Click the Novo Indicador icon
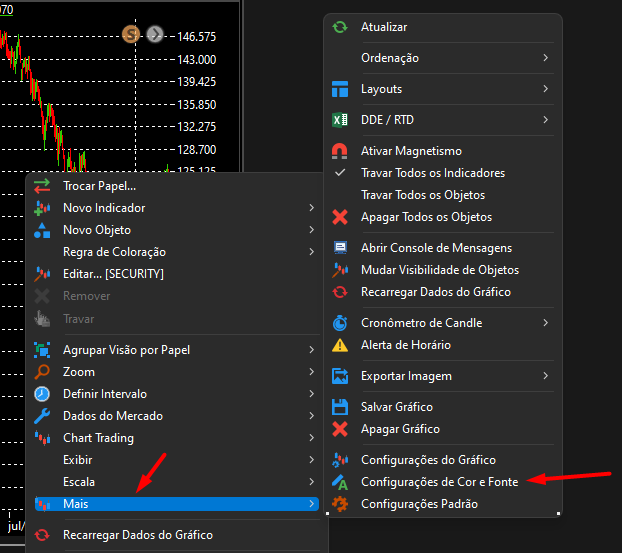The width and height of the screenshot is (622, 553). [x=42, y=208]
